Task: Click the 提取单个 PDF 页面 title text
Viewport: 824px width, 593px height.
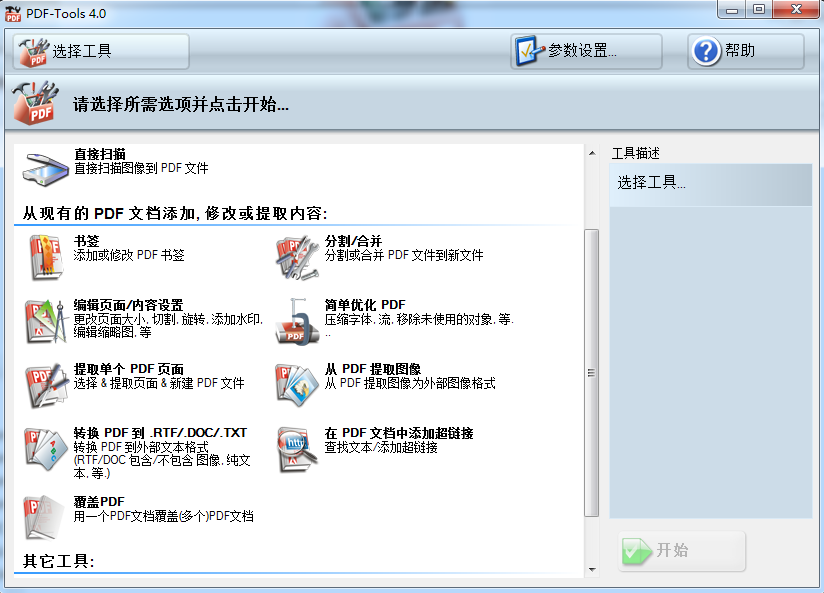Action: (x=129, y=369)
